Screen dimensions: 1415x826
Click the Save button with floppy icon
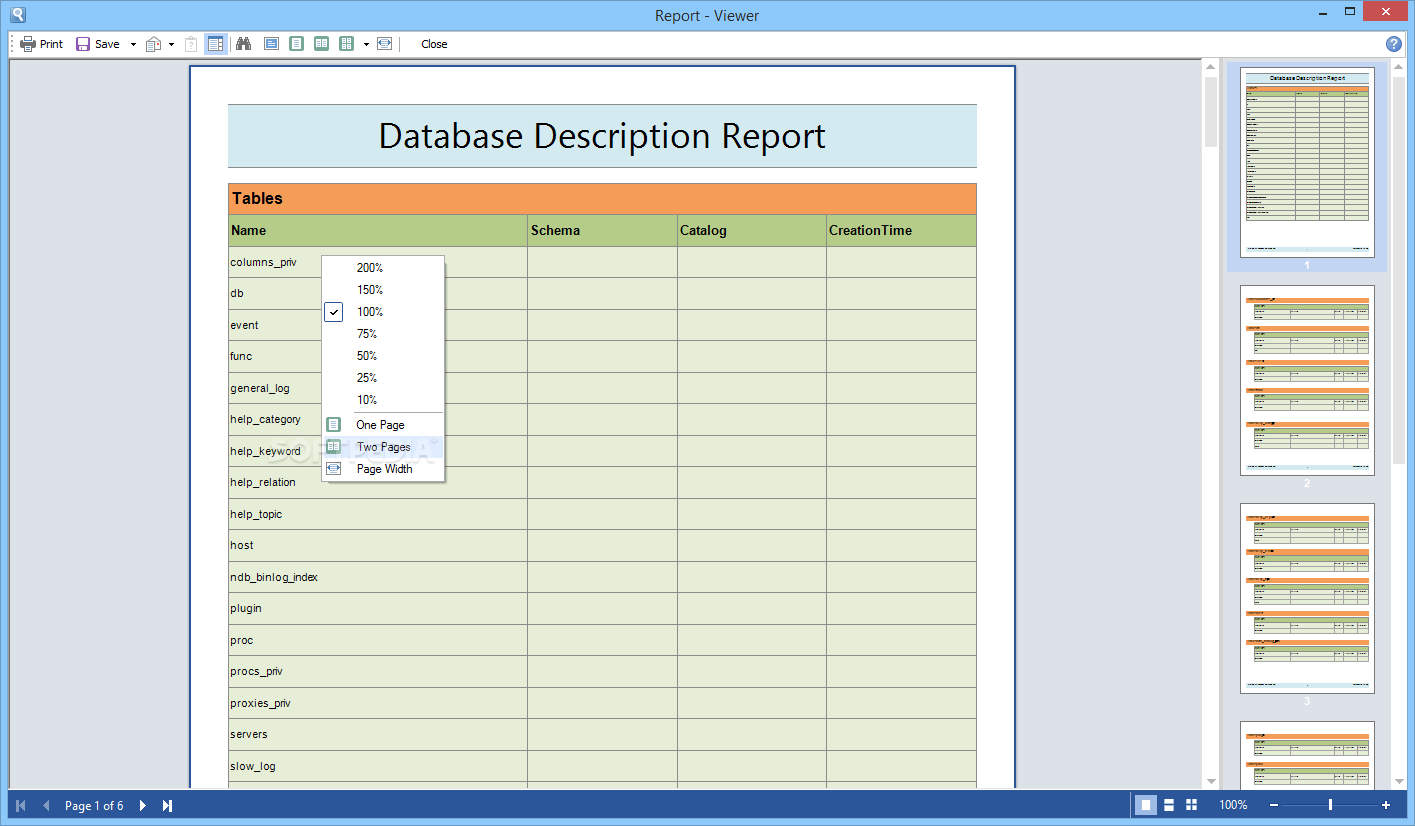point(98,44)
